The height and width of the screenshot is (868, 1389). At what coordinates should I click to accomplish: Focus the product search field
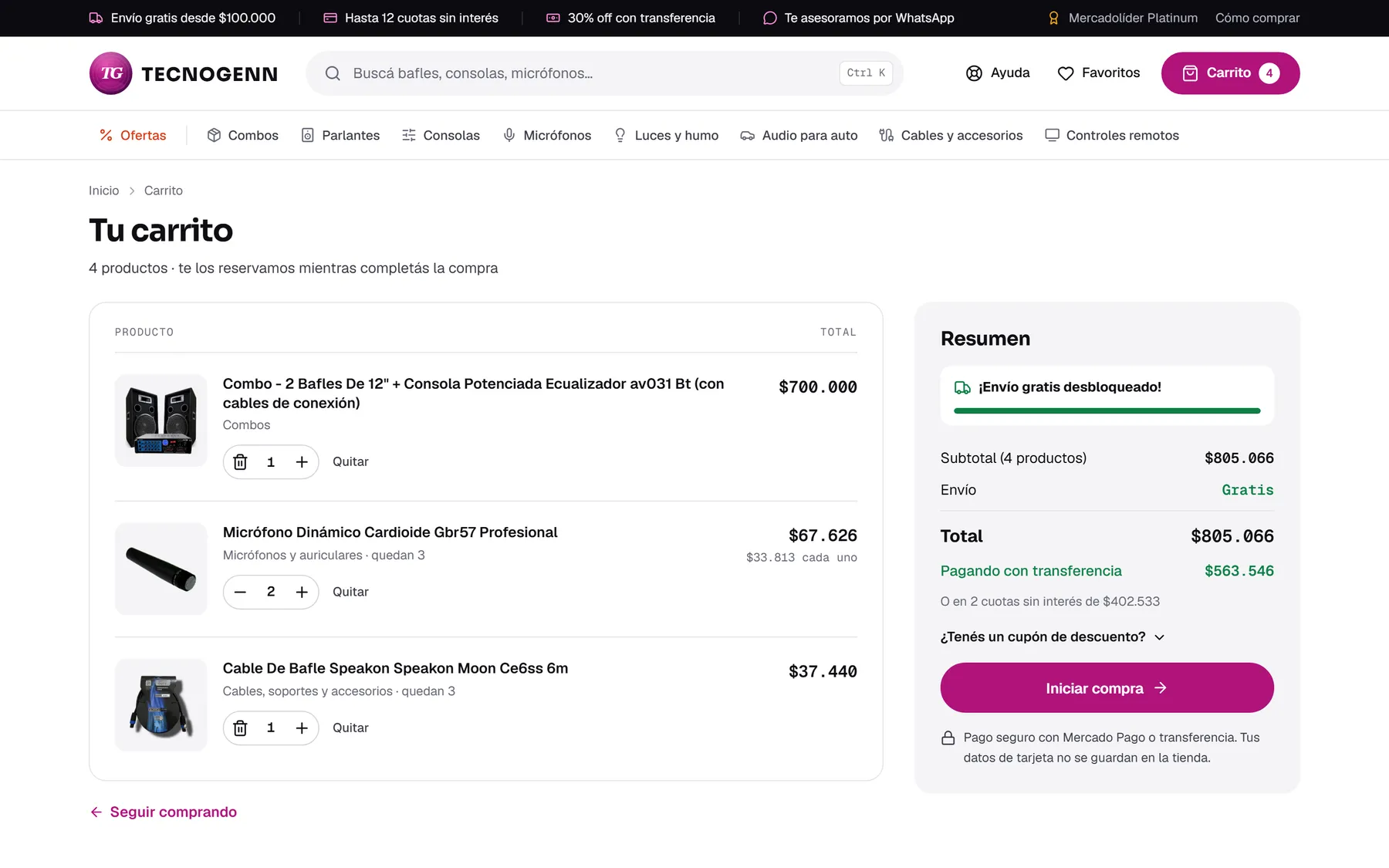point(604,73)
